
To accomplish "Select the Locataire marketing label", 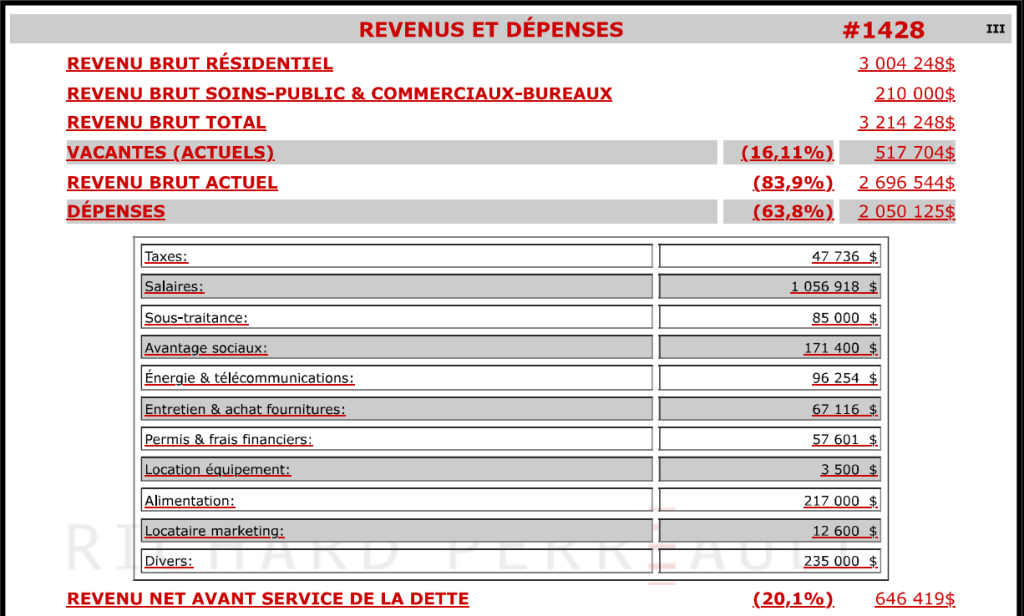I will 214,531.
